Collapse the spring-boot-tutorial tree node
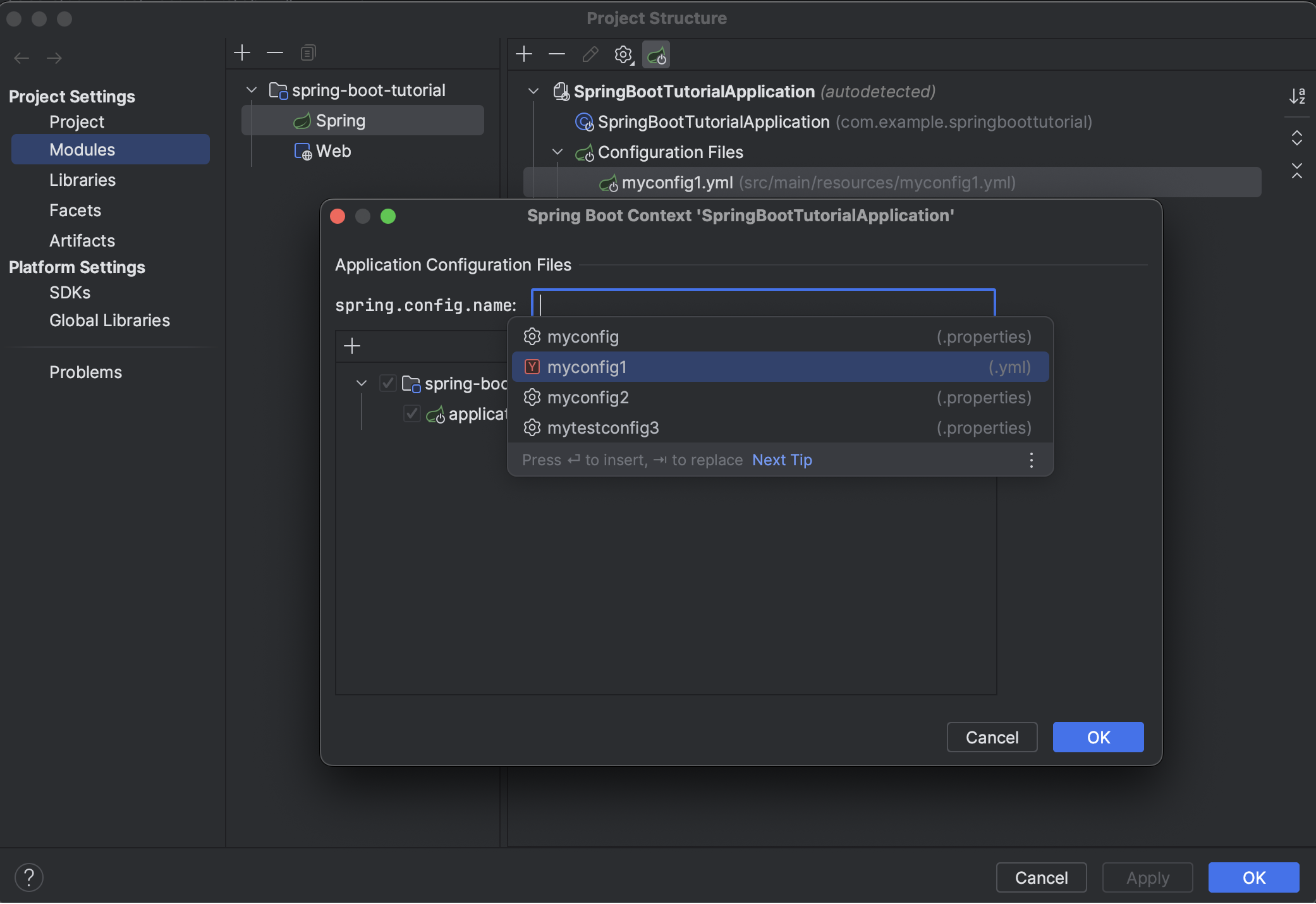The height and width of the screenshot is (904, 1316). click(250, 90)
